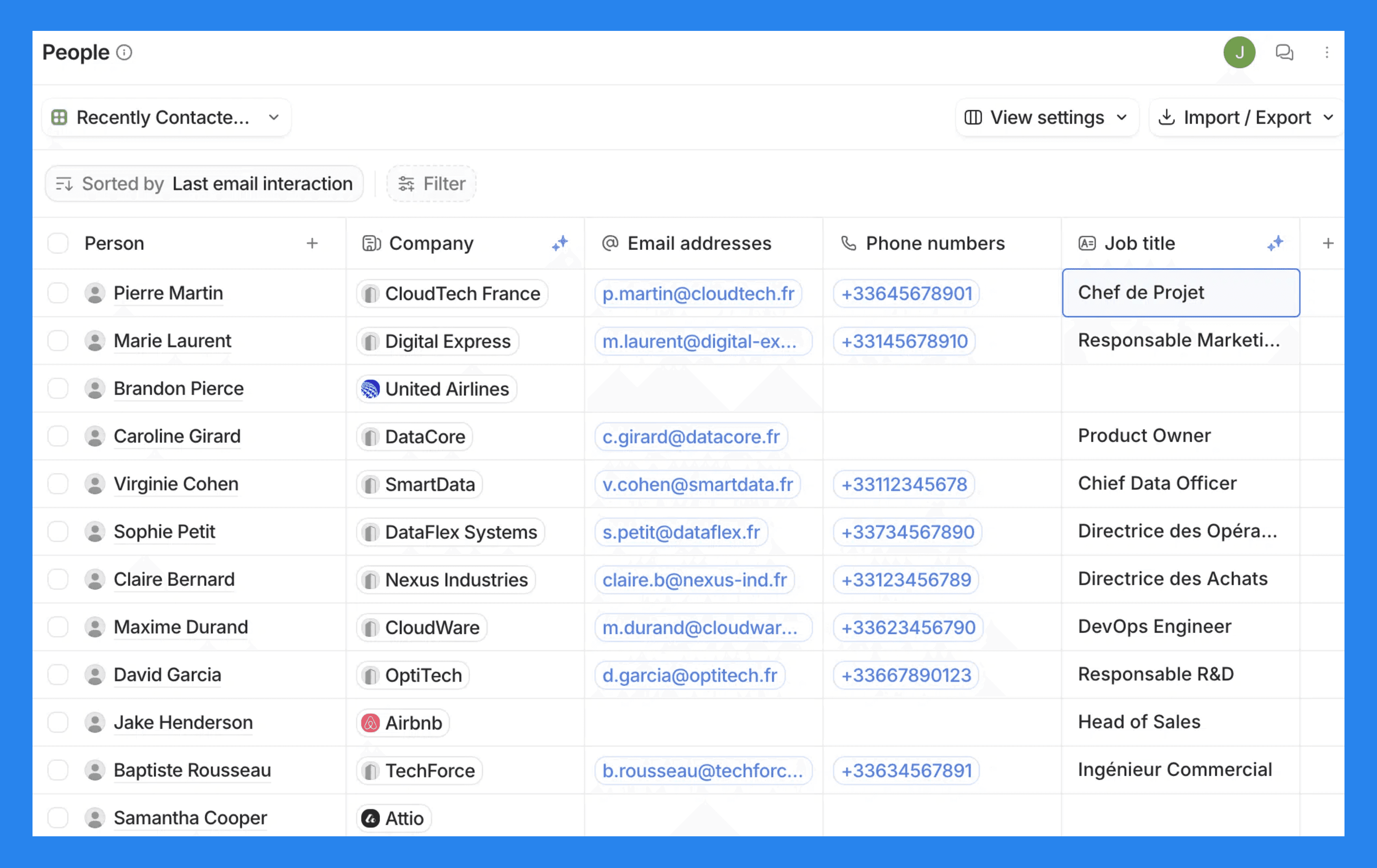Click the TechForce building icon

[x=370, y=771]
